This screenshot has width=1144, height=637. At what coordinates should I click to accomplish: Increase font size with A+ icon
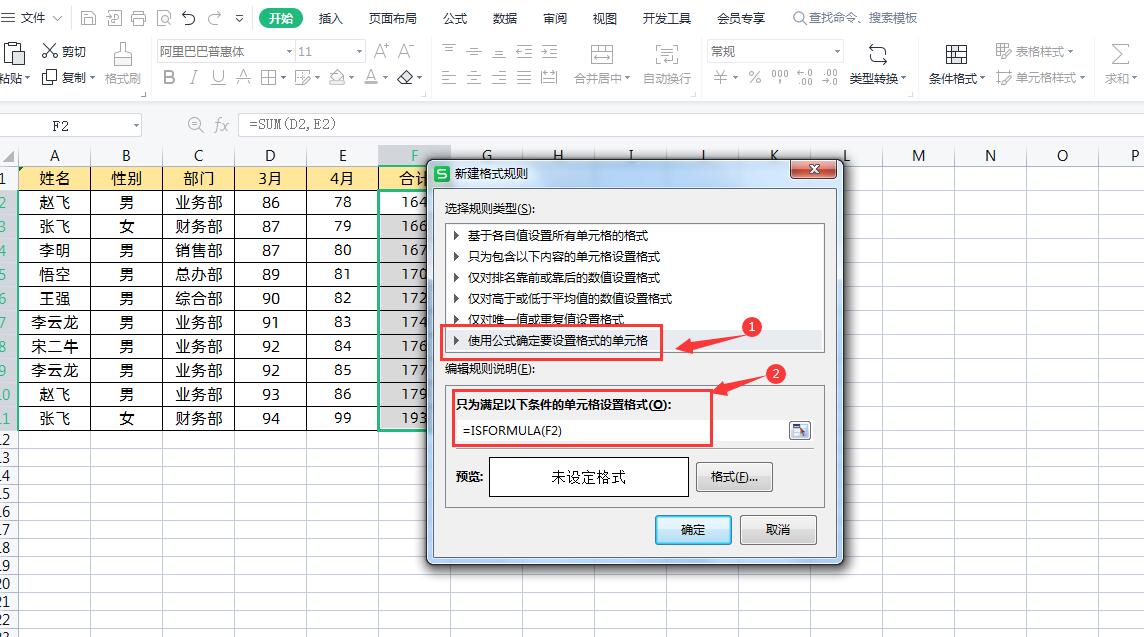381,51
